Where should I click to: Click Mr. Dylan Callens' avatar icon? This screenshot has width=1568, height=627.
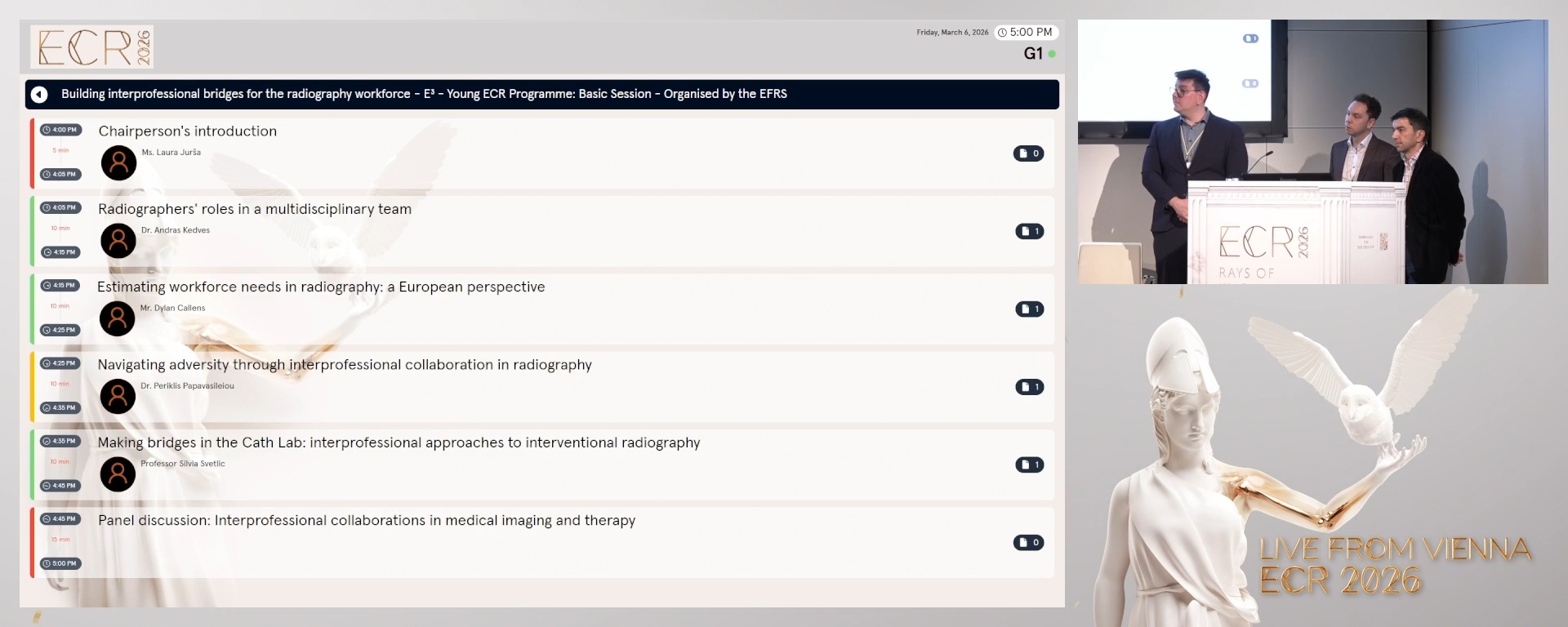[x=118, y=318]
